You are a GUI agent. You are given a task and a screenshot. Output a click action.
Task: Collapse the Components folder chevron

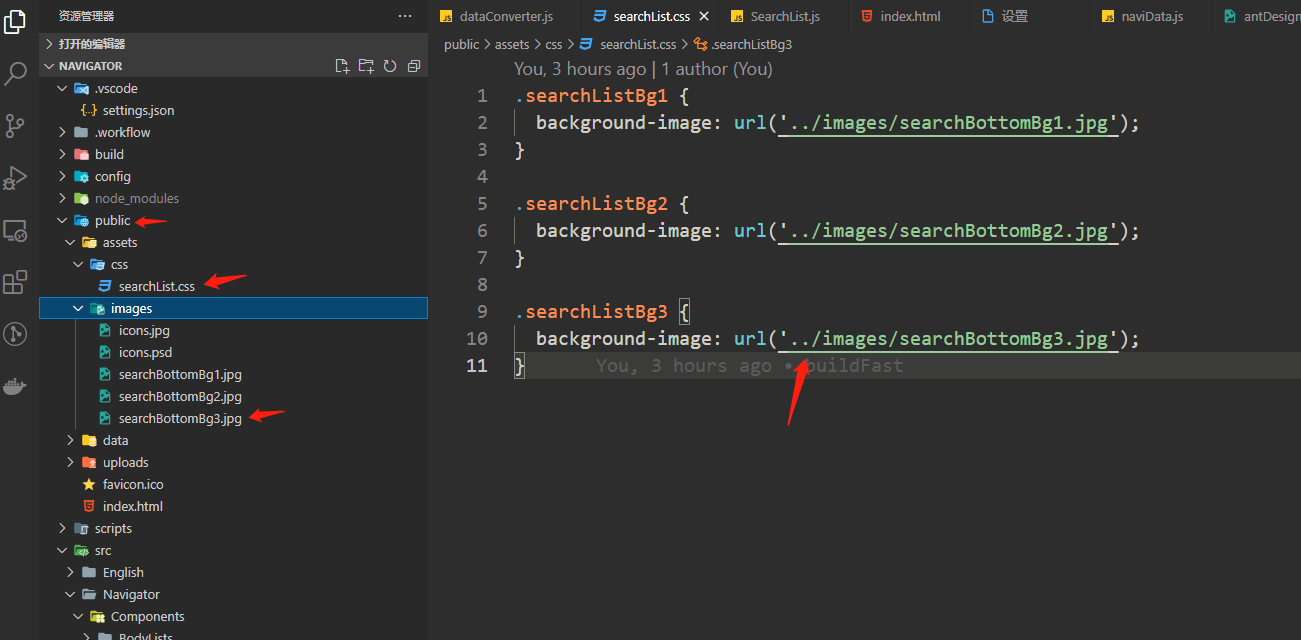click(x=79, y=616)
